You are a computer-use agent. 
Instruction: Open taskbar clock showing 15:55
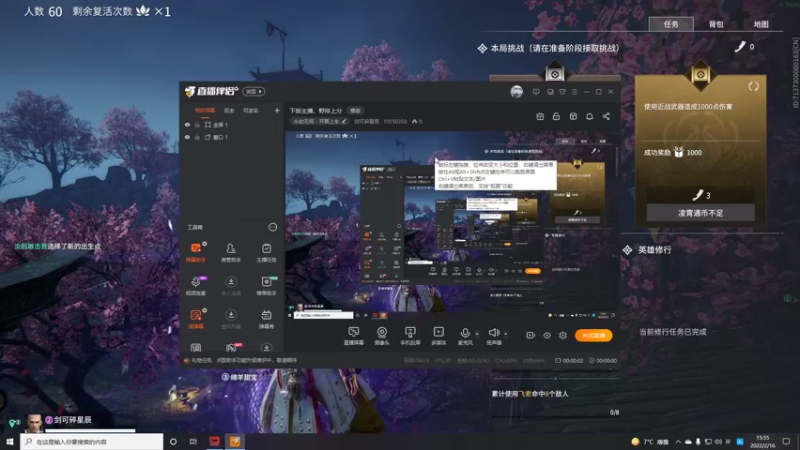coord(763,441)
